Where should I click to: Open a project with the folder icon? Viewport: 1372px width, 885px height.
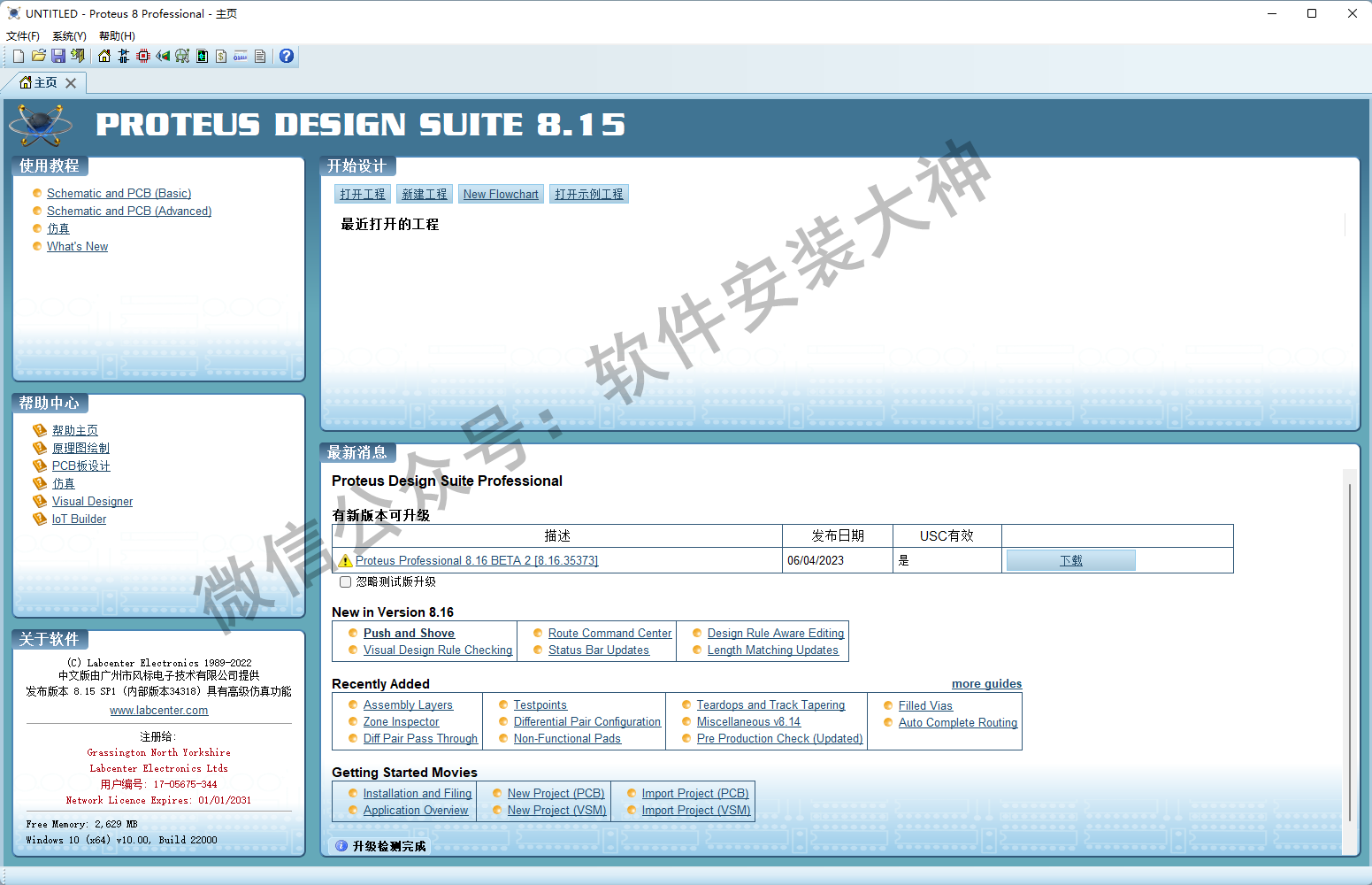39,56
